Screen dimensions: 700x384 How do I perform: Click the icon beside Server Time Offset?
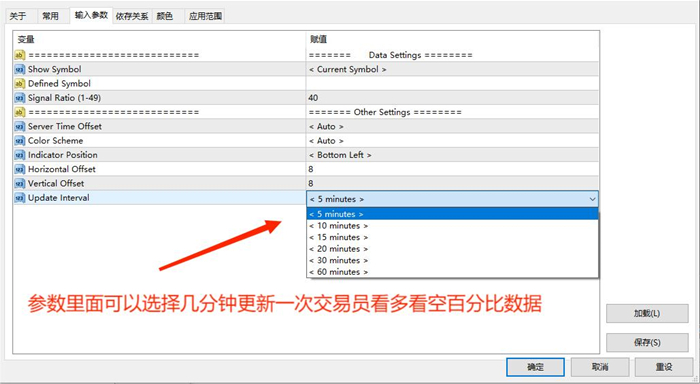pos(20,126)
